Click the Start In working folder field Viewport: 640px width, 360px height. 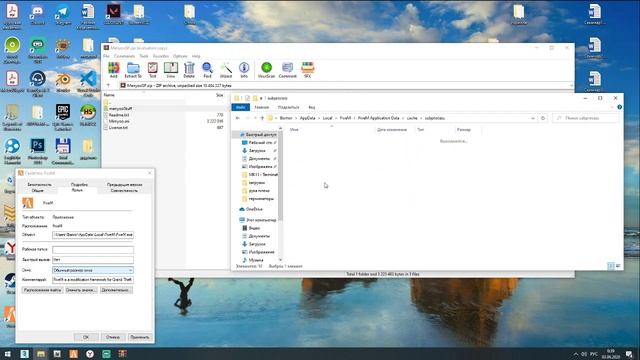[x=93, y=249]
